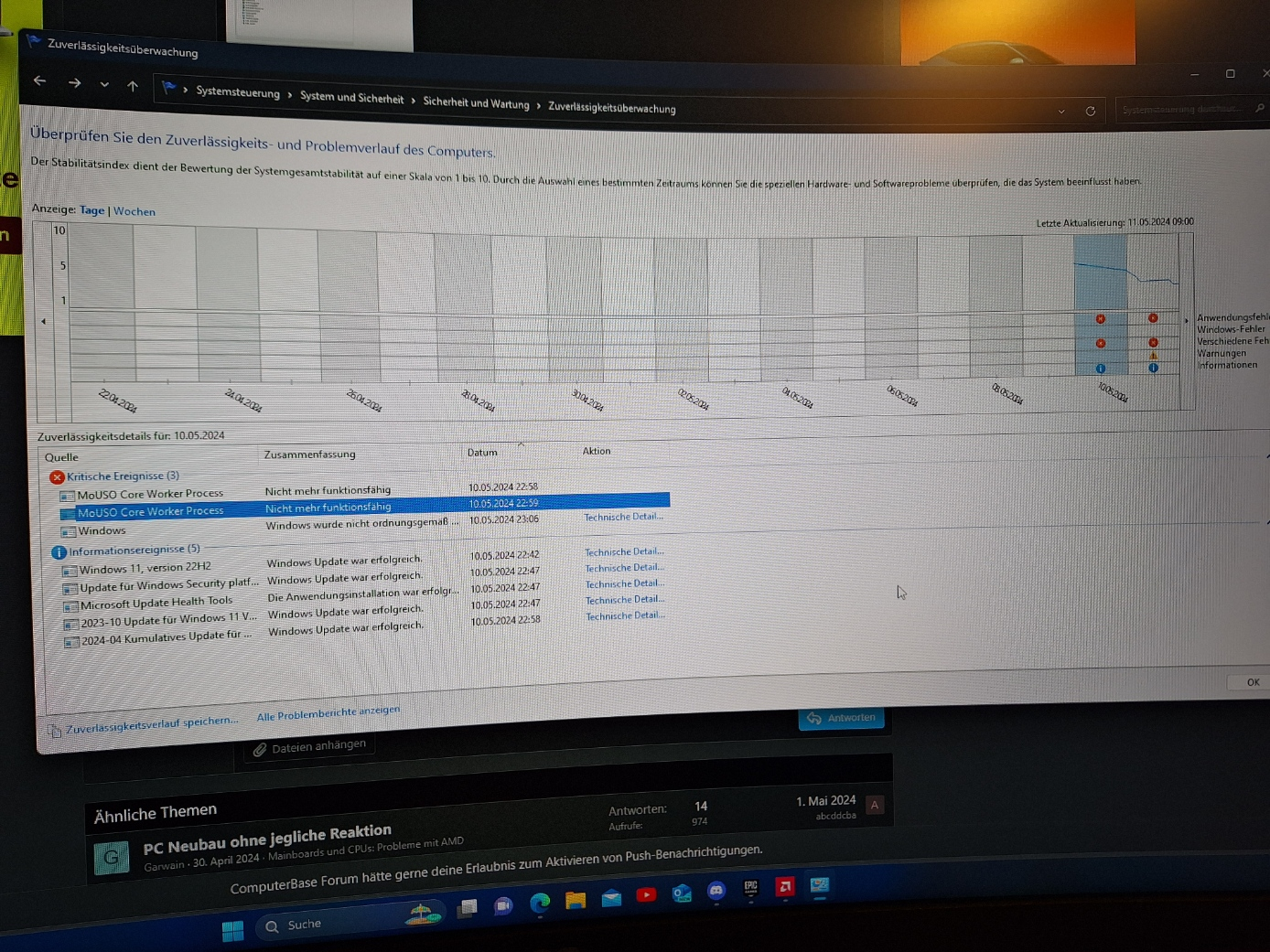This screenshot has width=1270, height=952.
Task: Click the Up arrow to go one level up
Action: [133, 86]
